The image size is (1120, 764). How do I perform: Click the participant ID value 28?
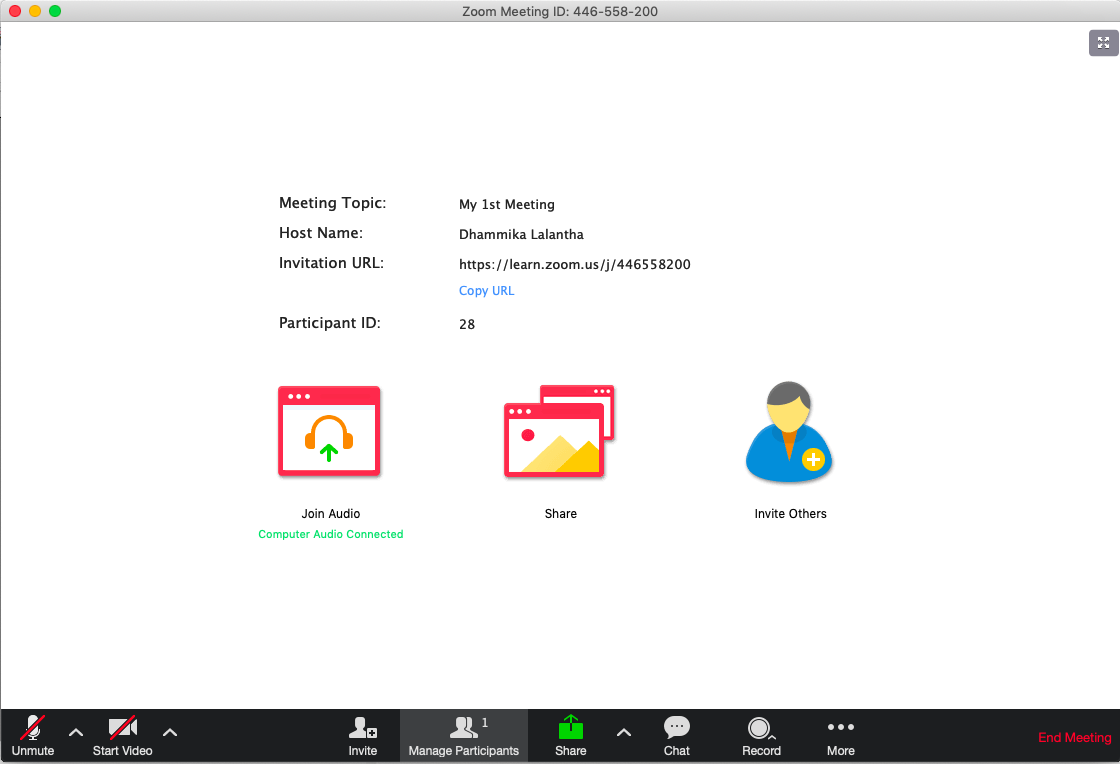point(467,324)
